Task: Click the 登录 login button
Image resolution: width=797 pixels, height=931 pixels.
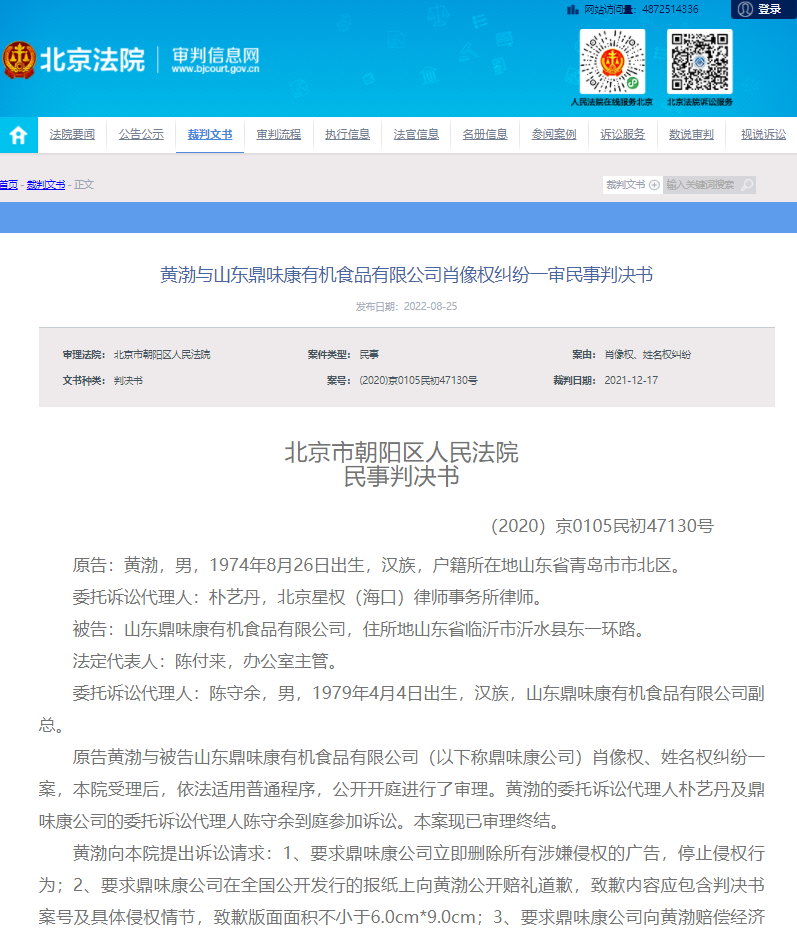Action: 769,9
